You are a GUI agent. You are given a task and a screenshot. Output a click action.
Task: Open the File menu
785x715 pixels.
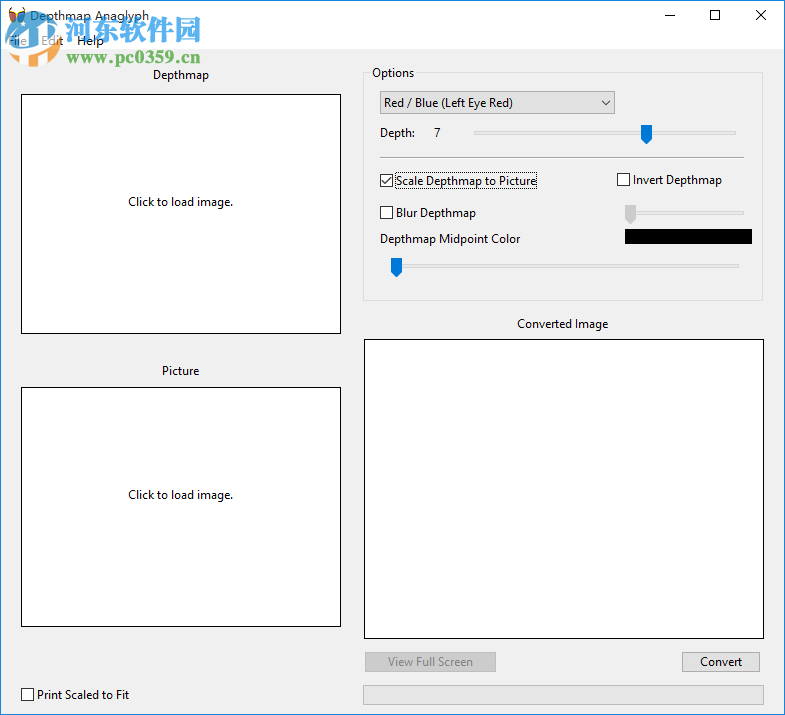pos(18,41)
